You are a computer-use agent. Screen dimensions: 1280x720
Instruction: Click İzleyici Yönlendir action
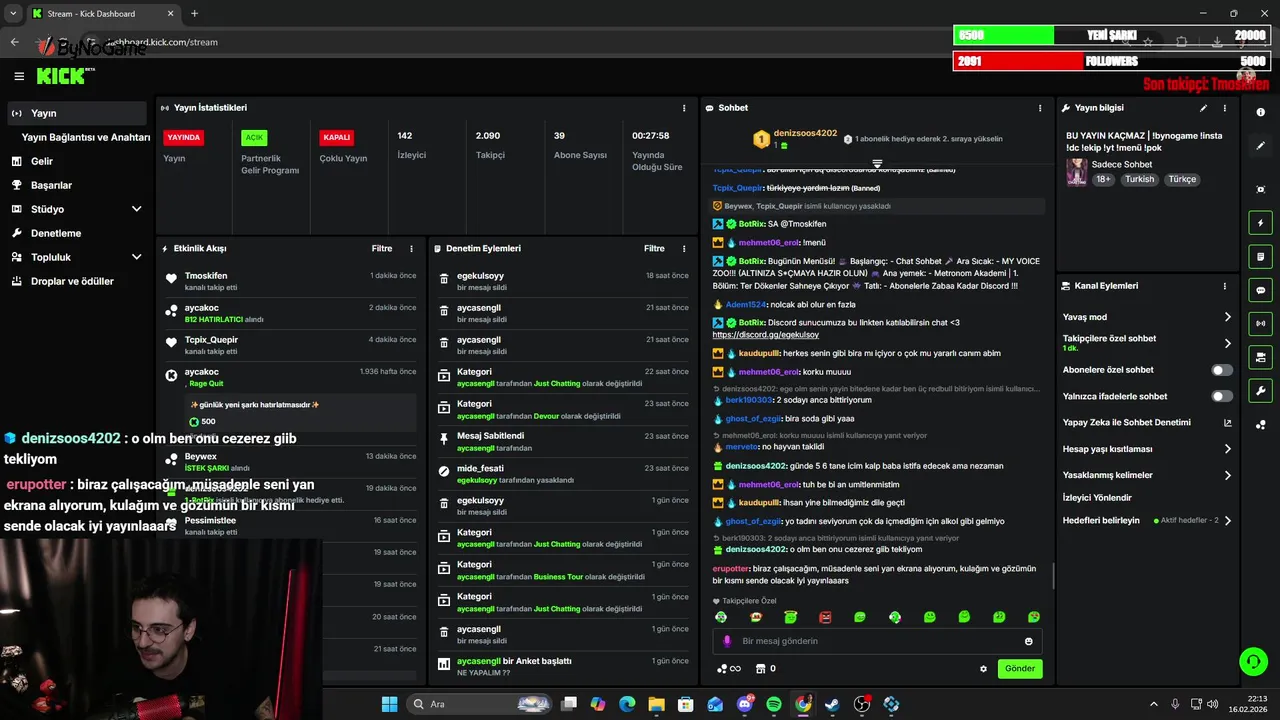coord(1097,497)
